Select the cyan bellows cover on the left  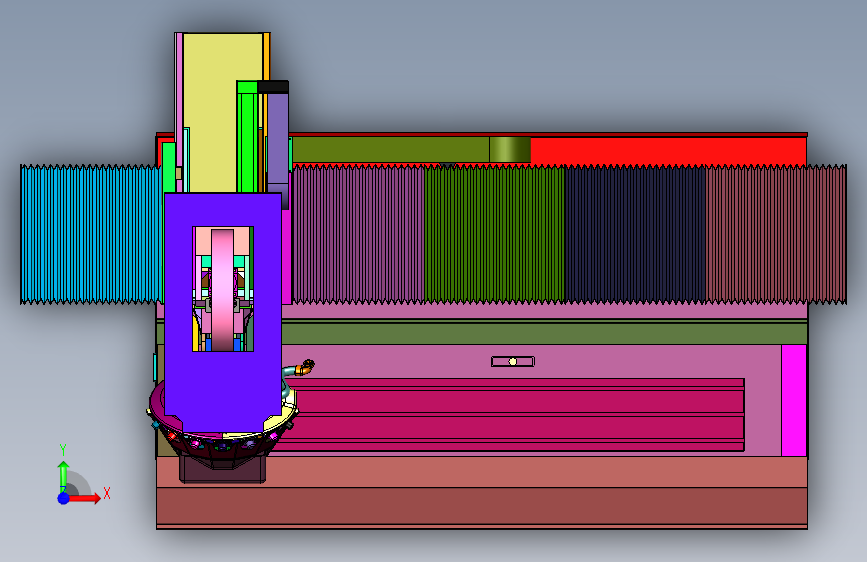click(91, 234)
